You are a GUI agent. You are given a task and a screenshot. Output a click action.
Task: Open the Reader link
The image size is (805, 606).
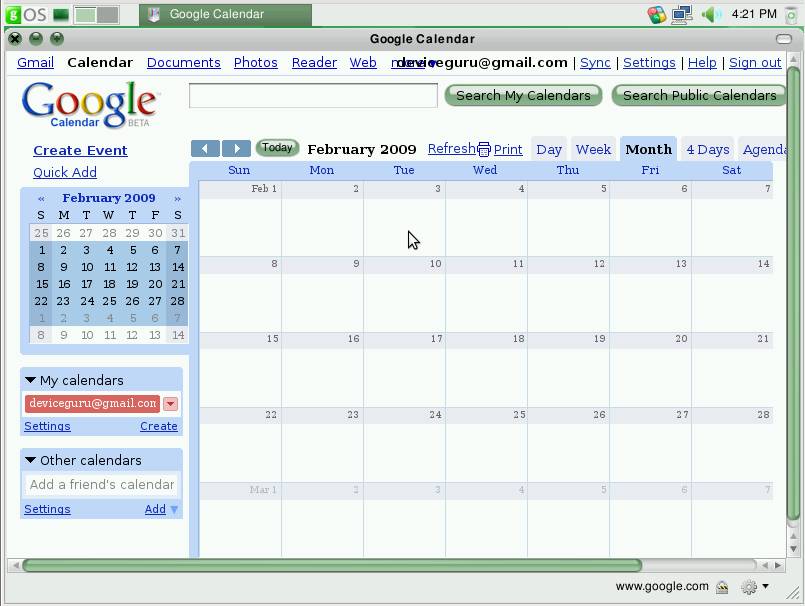[x=314, y=63]
